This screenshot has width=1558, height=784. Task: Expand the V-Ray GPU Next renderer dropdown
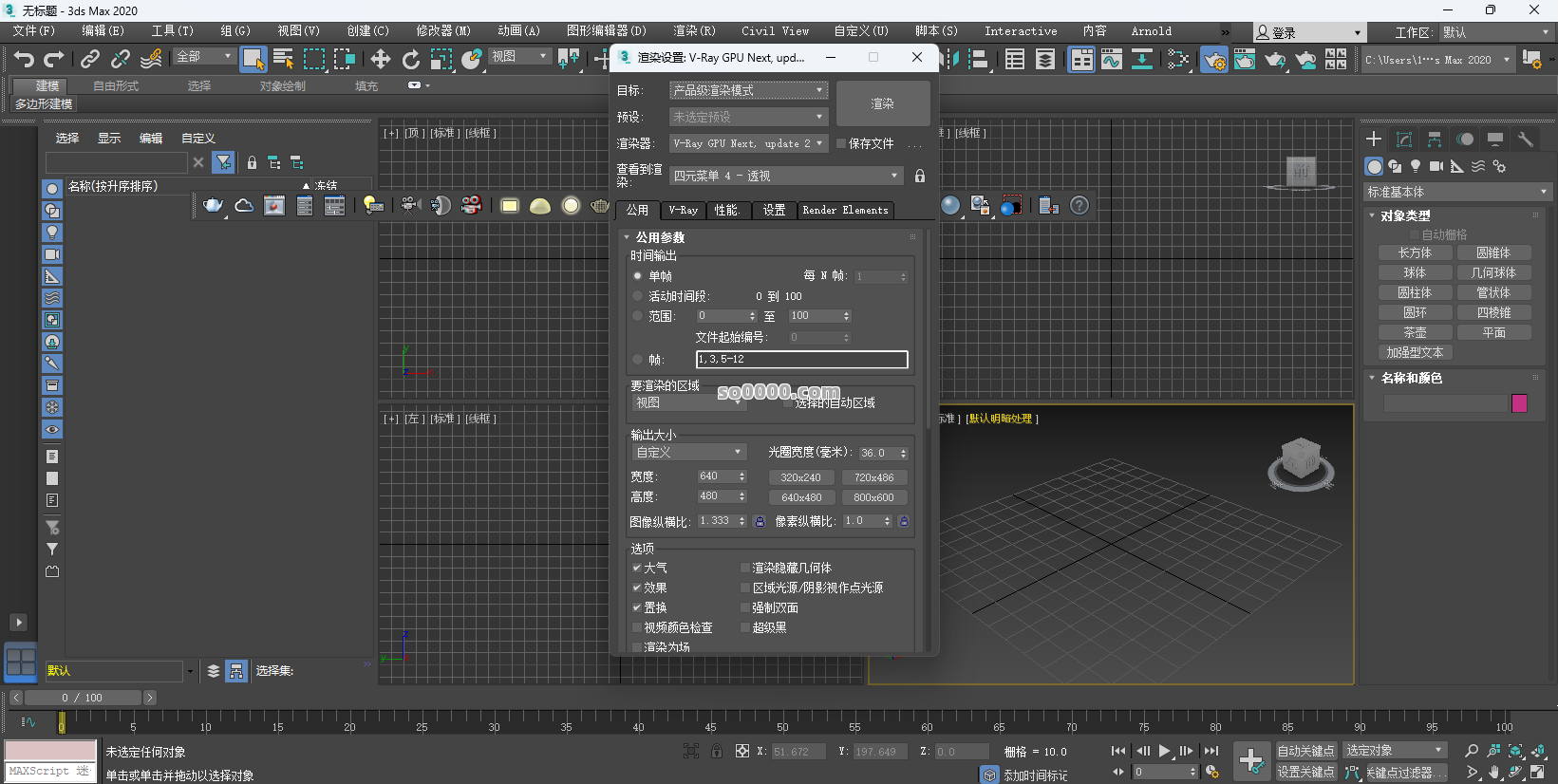tap(748, 144)
